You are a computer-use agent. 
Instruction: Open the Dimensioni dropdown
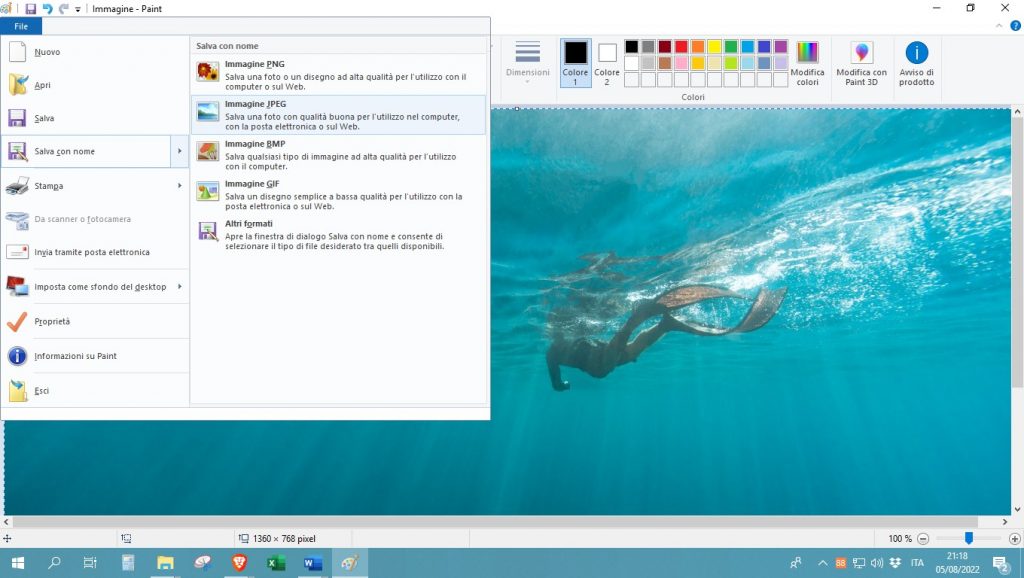click(x=527, y=62)
